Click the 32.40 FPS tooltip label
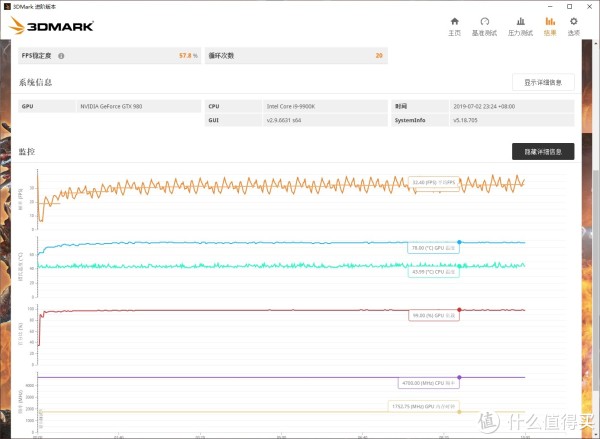600x439 pixels. point(434,183)
